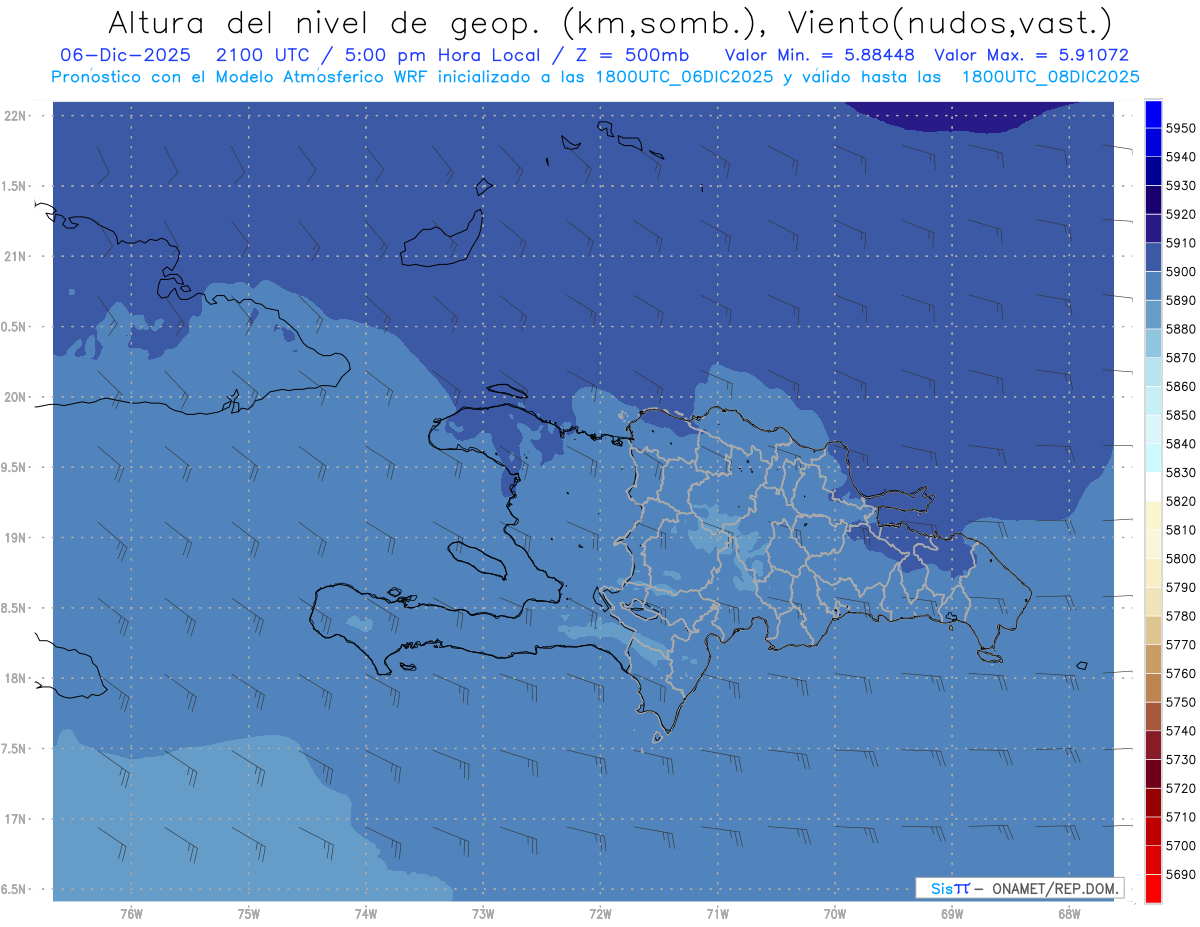Viewport: 1200px width, 927px height.
Task: Click the legend swatch between 5910 and 5920
Action: coord(1153,228)
